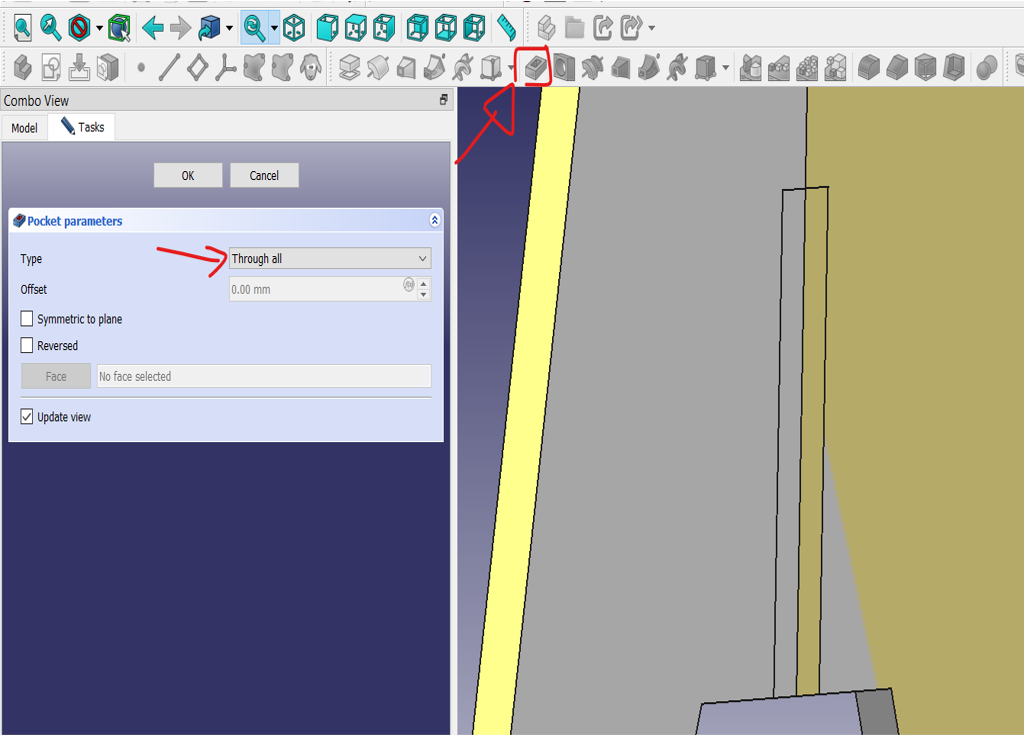
Task: Click the Create sketch icon
Action: pyautogui.click(x=51, y=67)
